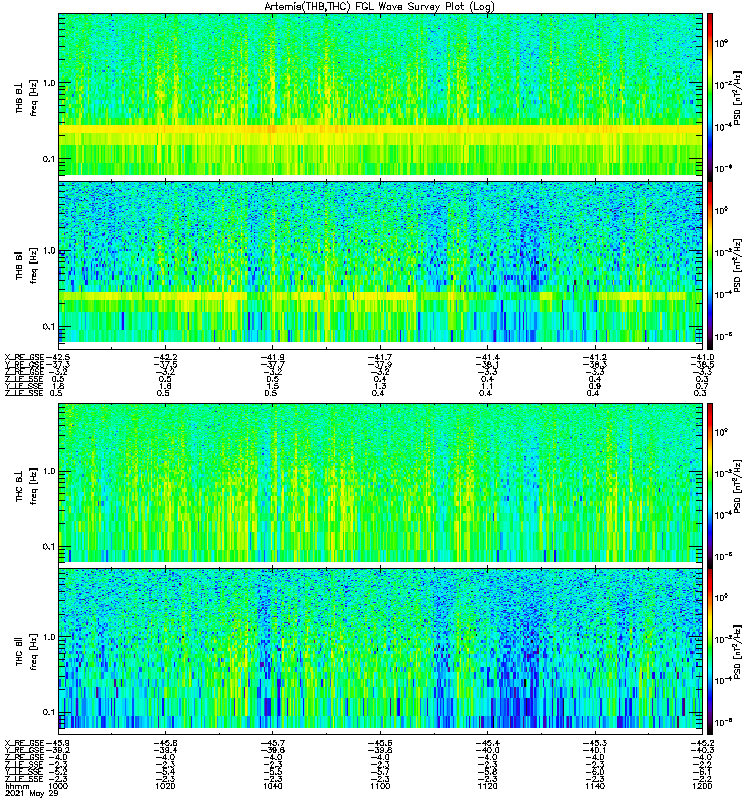
Task: Click the "THC B∥ freq [Hz]" axis label
Action: [27, 651]
